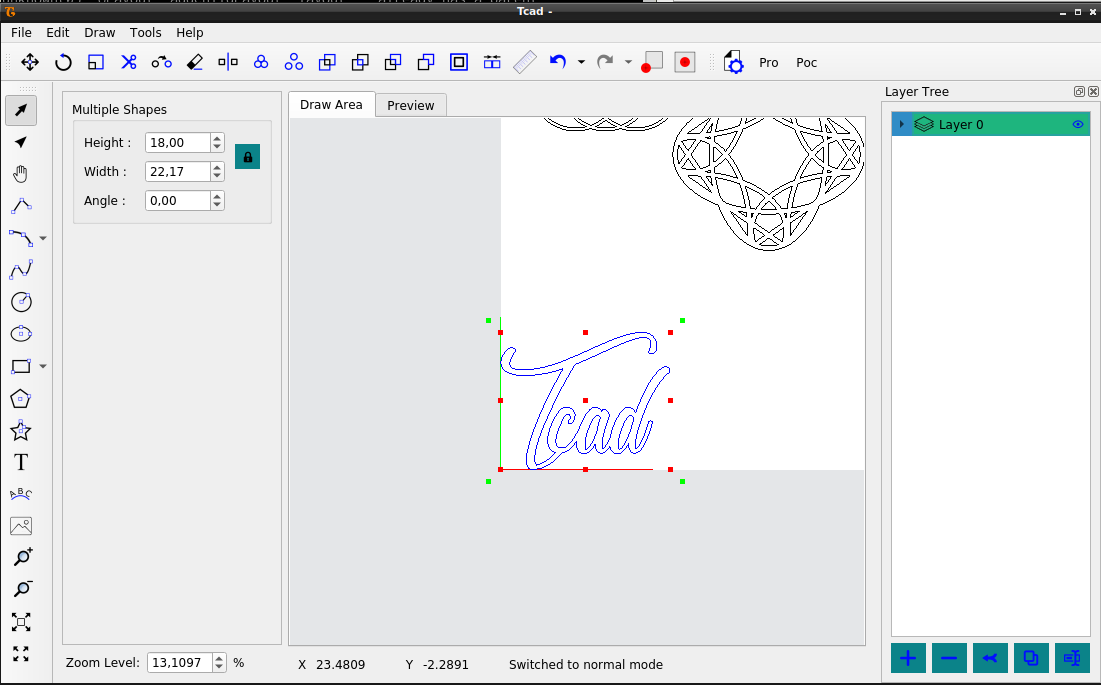Add a new layer with plus button
The height and width of the screenshot is (685, 1101).
pyautogui.click(x=908, y=658)
